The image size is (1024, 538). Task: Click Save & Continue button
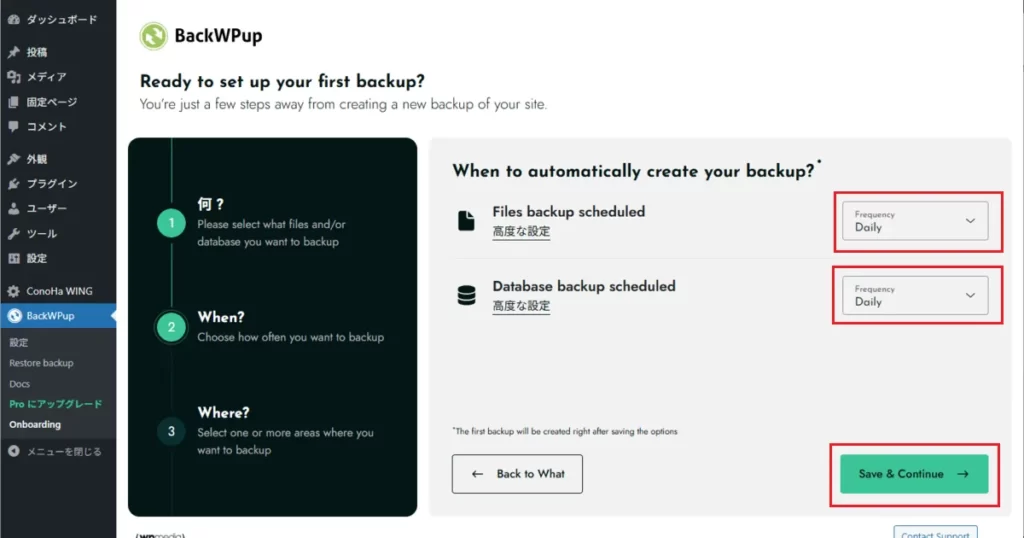coord(914,474)
